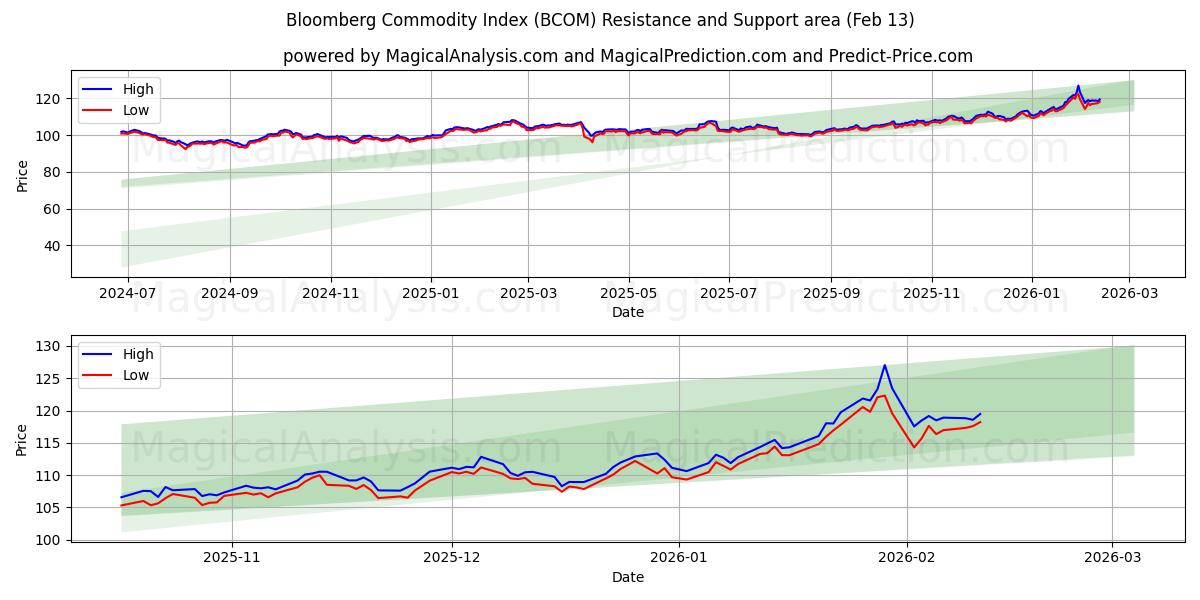Collapse the legend in the lower panel
The height and width of the screenshot is (600, 1200).
point(122,364)
